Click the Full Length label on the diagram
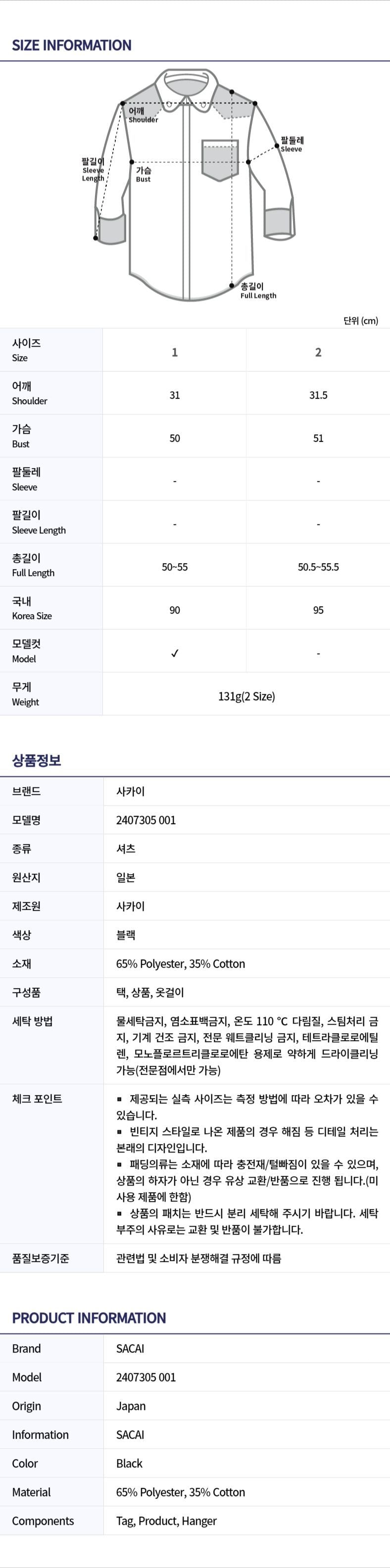Screen dimensions: 390x1568 click(257, 291)
